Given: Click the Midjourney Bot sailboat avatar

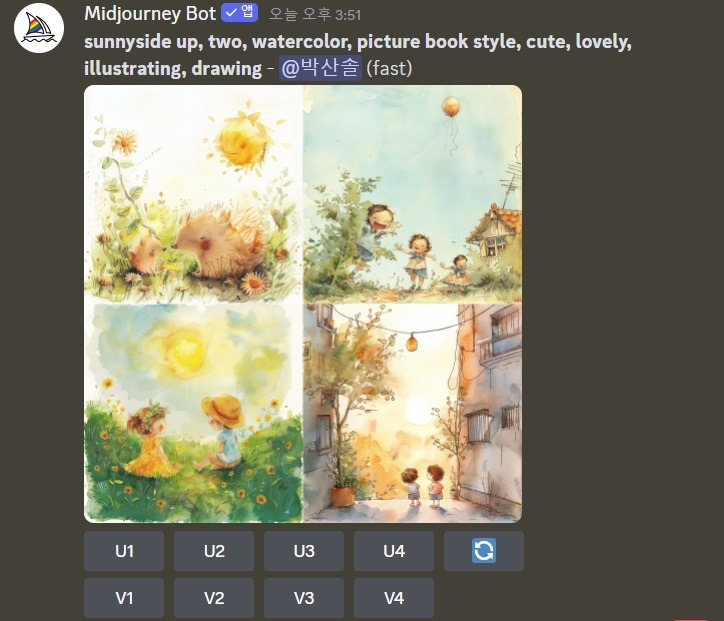Looking at the screenshot, I should tap(39, 28).
